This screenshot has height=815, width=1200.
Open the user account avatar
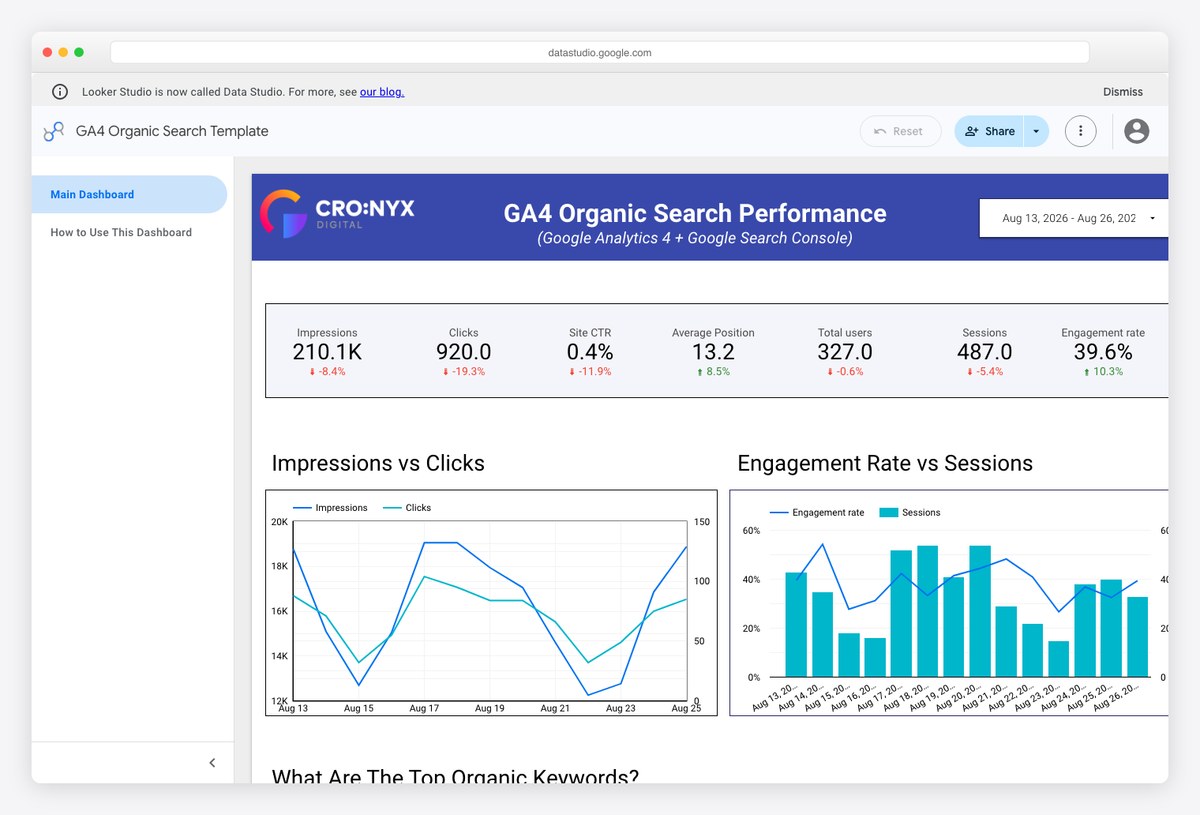[x=1136, y=131]
